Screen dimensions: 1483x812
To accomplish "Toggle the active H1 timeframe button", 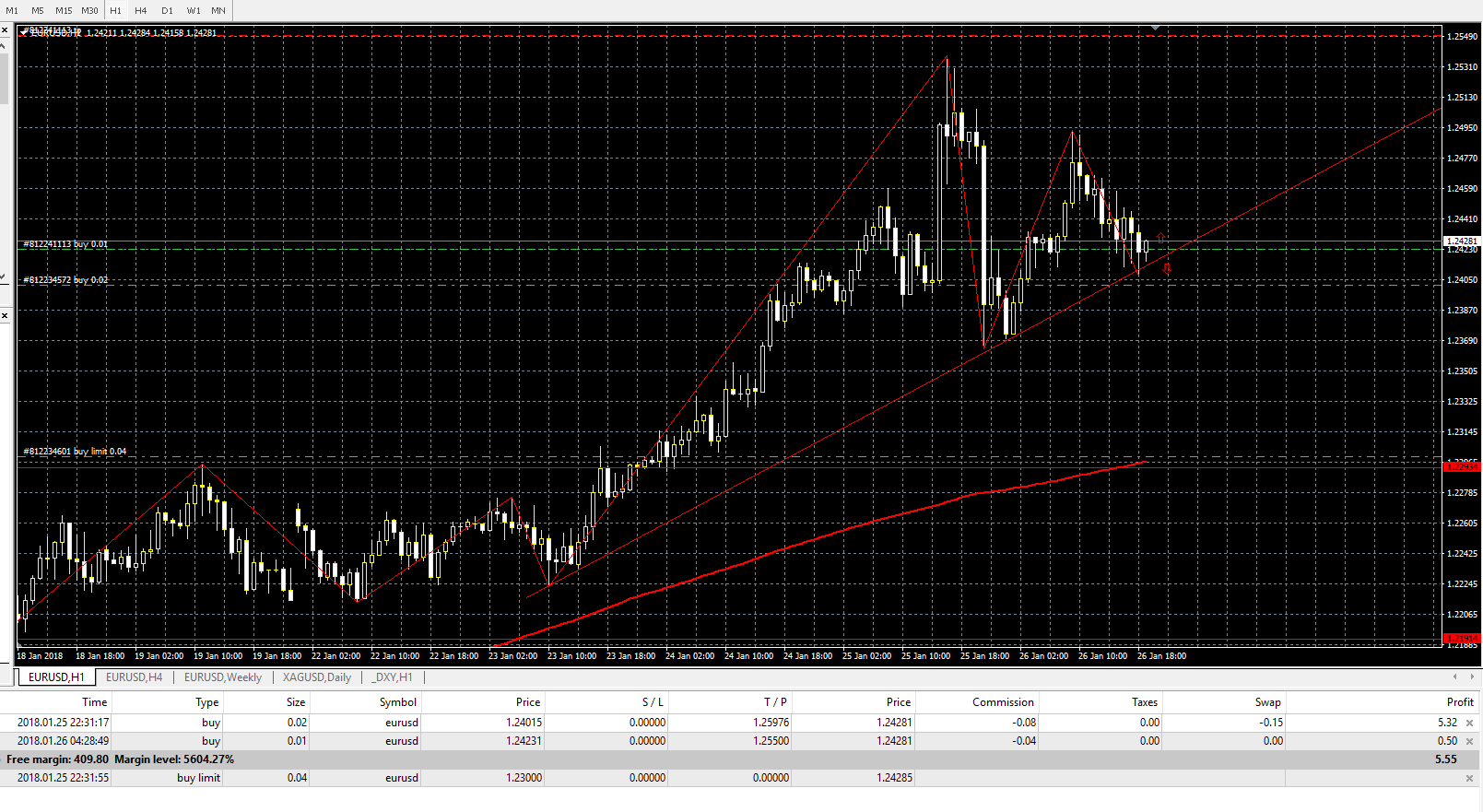I will point(115,10).
